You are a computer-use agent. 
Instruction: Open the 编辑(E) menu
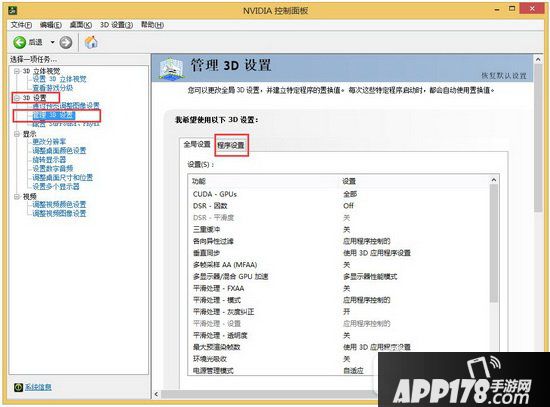(51, 25)
